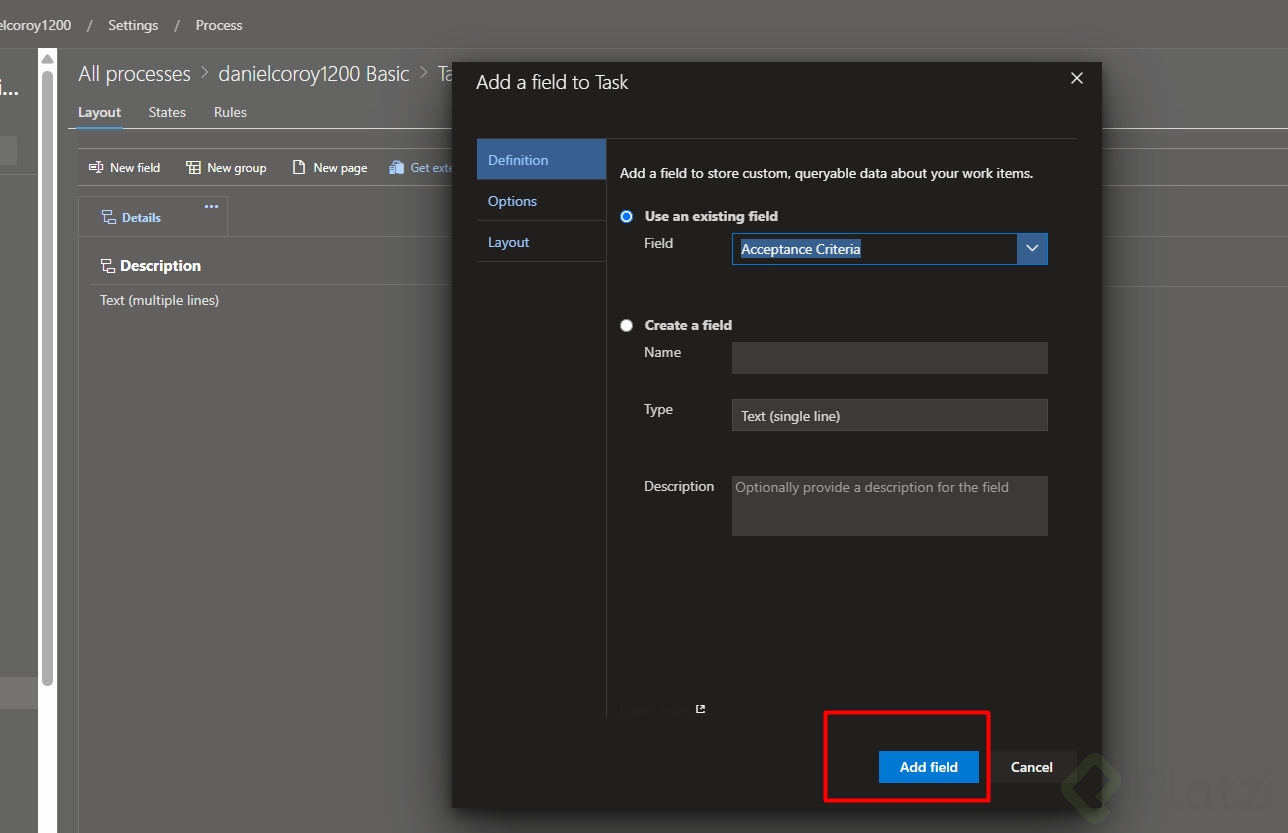Click the external link icon in dialog
Screen dimensions: 1288x833
[700, 709]
